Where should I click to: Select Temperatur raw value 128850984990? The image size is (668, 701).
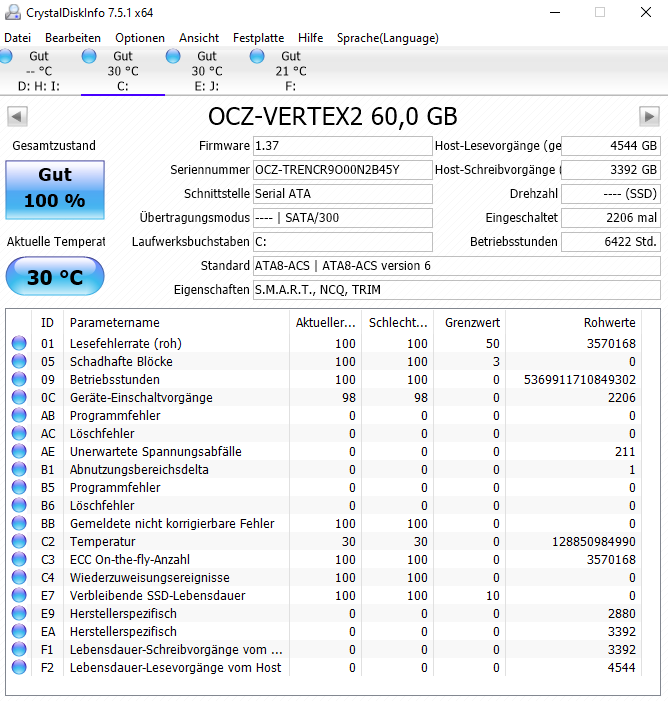pos(594,541)
